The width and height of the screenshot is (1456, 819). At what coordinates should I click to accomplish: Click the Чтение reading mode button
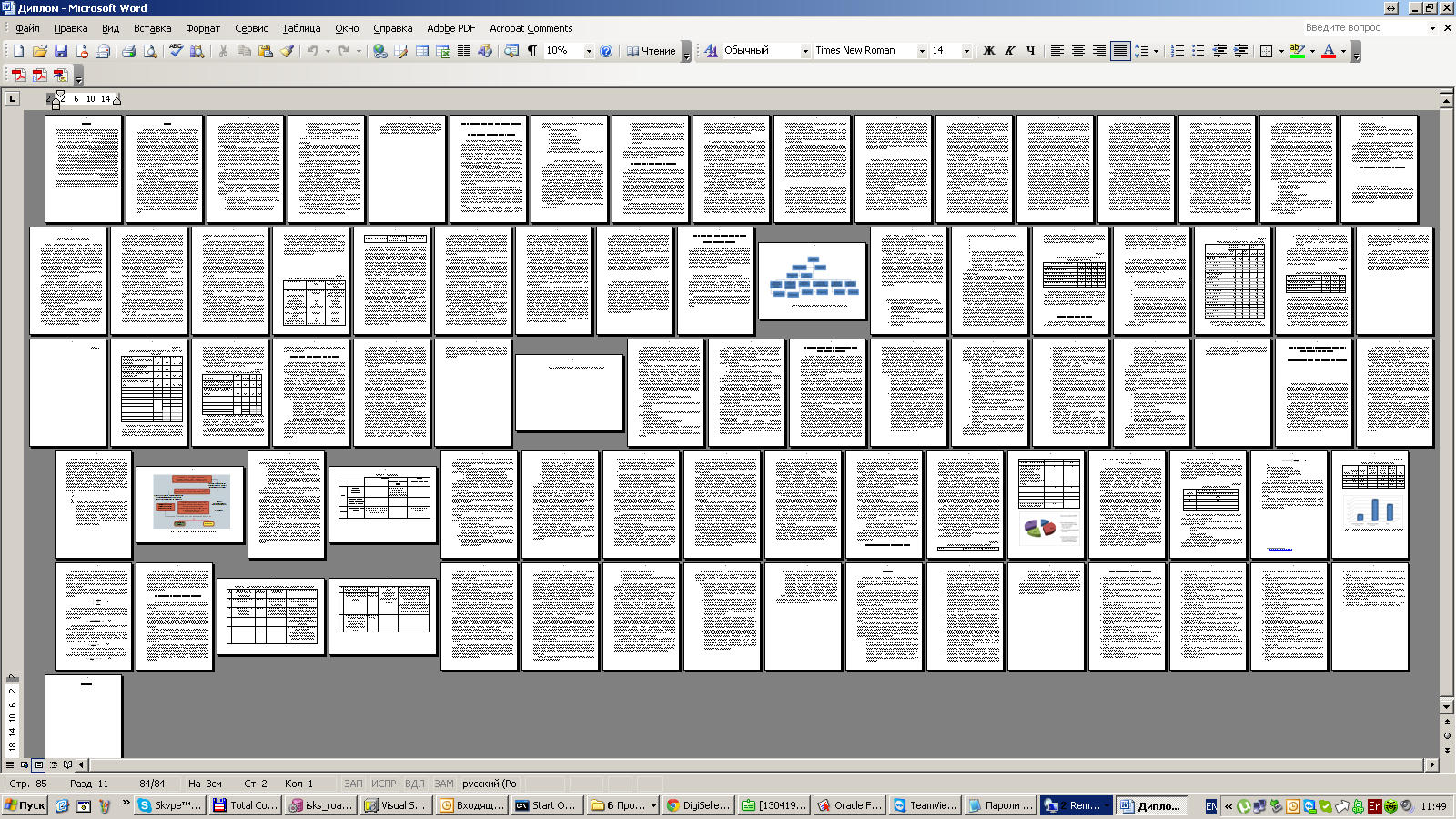click(x=652, y=51)
